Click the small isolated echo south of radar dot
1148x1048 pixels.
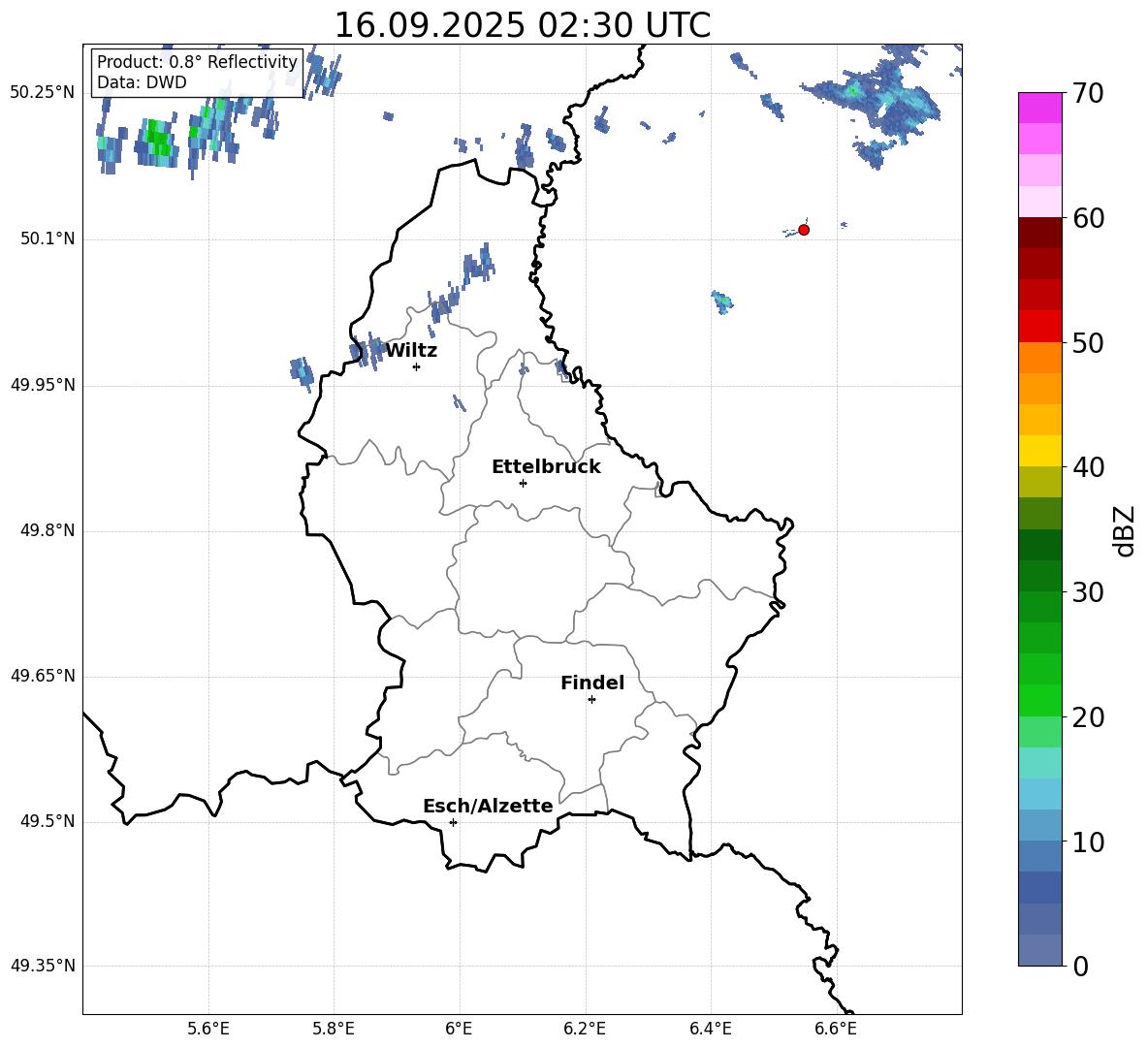722,302
